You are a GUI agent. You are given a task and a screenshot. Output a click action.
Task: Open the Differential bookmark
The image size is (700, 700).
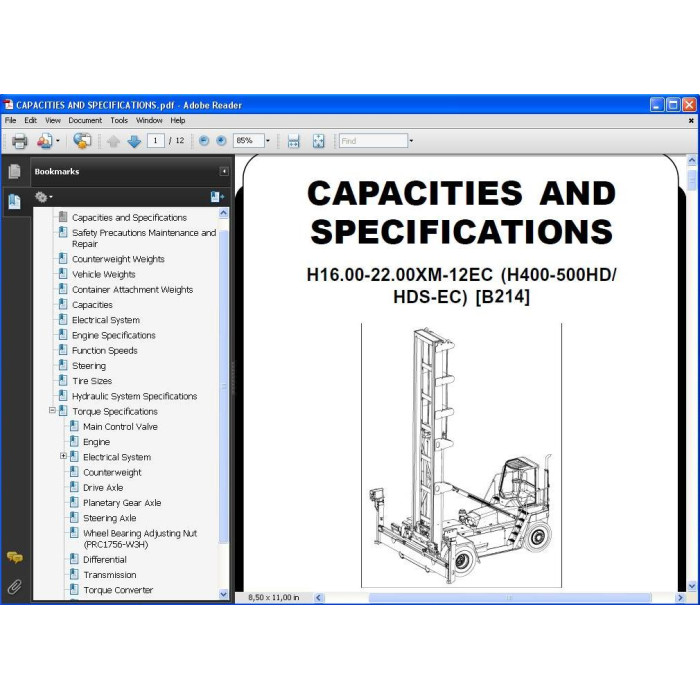pos(105,559)
